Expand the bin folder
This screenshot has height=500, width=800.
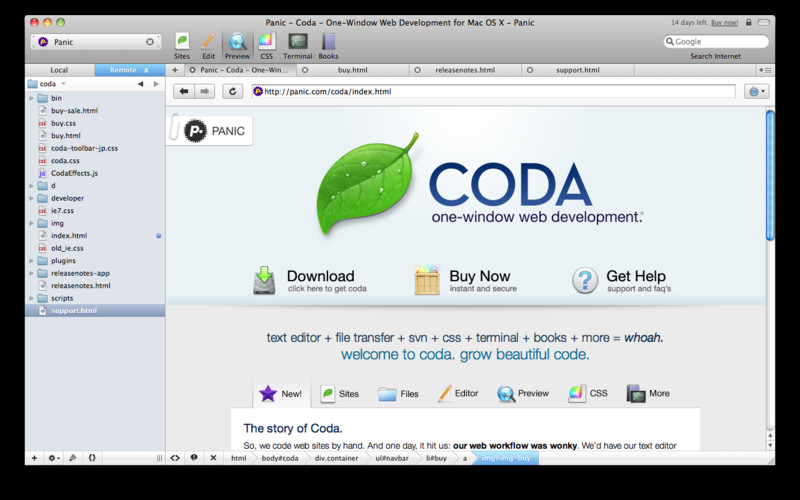[31, 98]
